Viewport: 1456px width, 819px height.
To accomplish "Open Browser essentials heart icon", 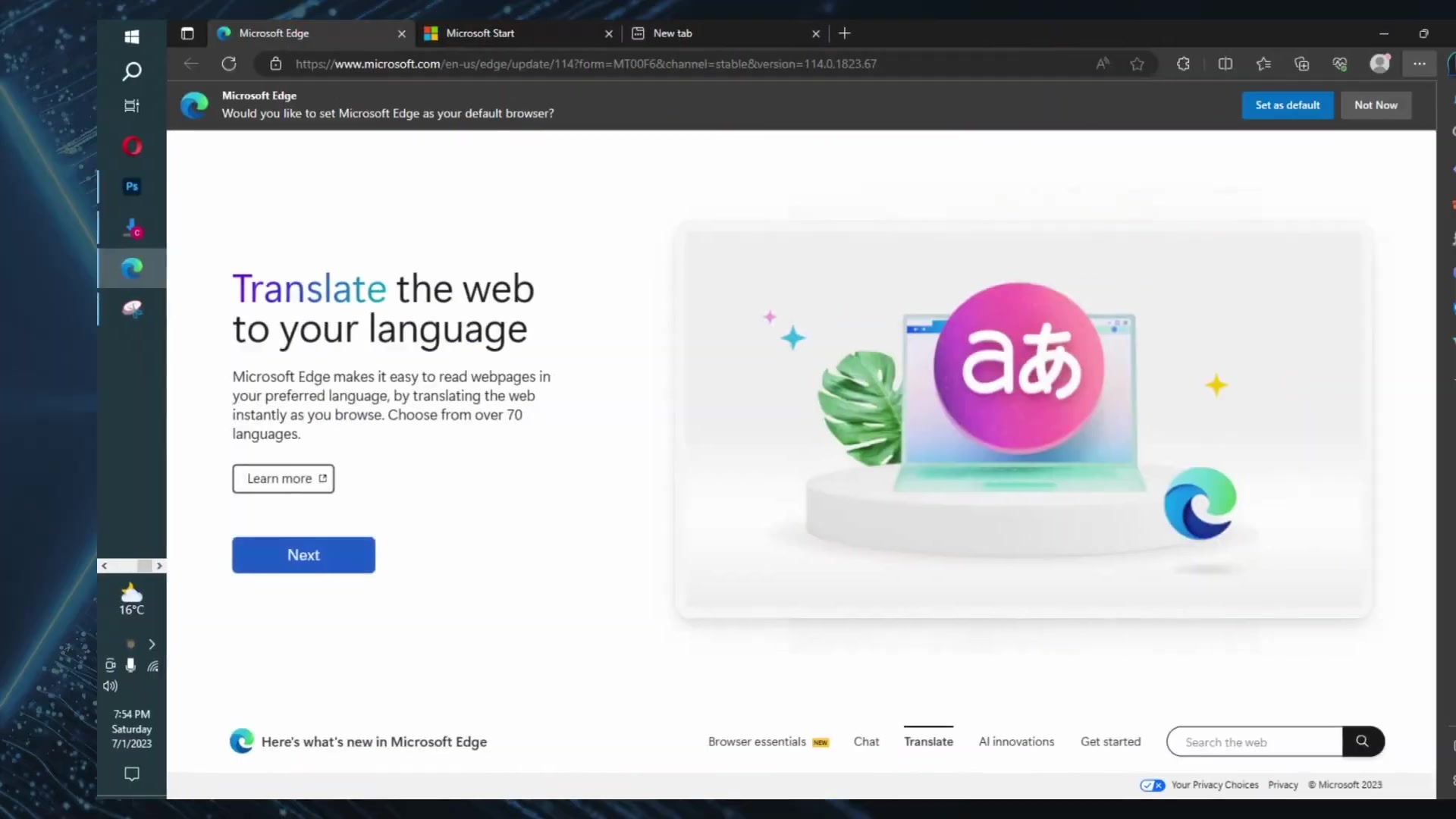I will click(x=1340, y=64).
